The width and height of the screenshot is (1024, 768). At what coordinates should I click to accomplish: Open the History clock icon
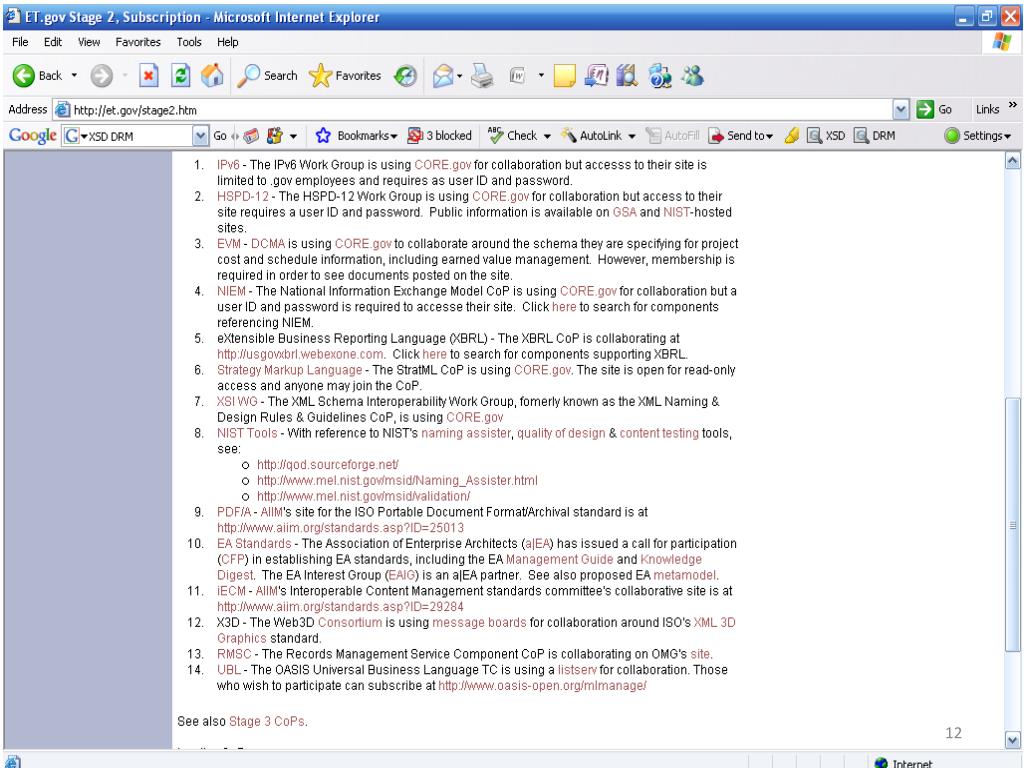(406, 76)
